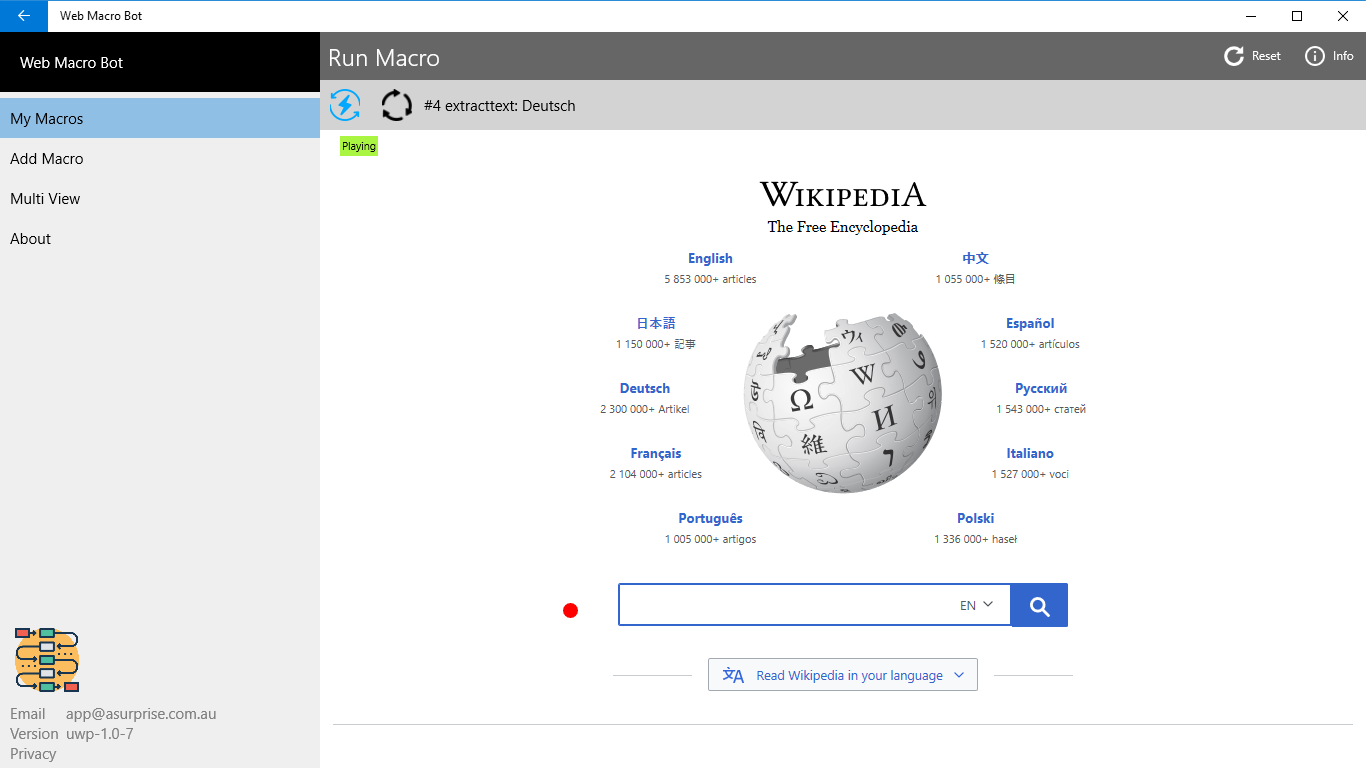The width and height of the screenshot is (1366, 768).
Task: Click the Web Macro Bot flowchart logo
Action: point(47,660)
